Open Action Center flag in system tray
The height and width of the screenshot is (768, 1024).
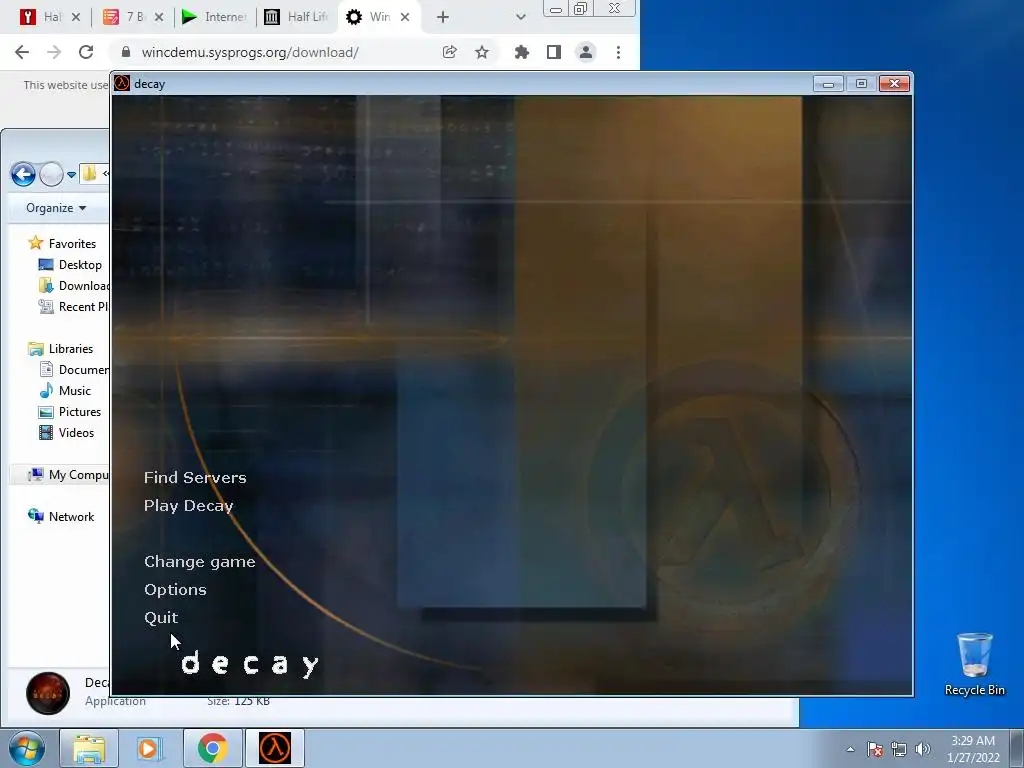pyautogui.click(x=874, y=749)
